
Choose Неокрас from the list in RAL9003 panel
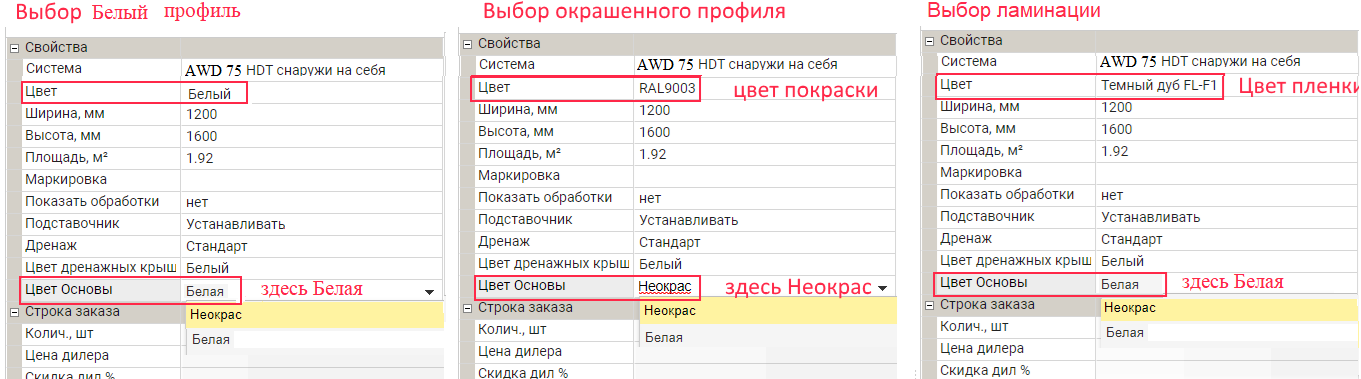pos(769,311)
